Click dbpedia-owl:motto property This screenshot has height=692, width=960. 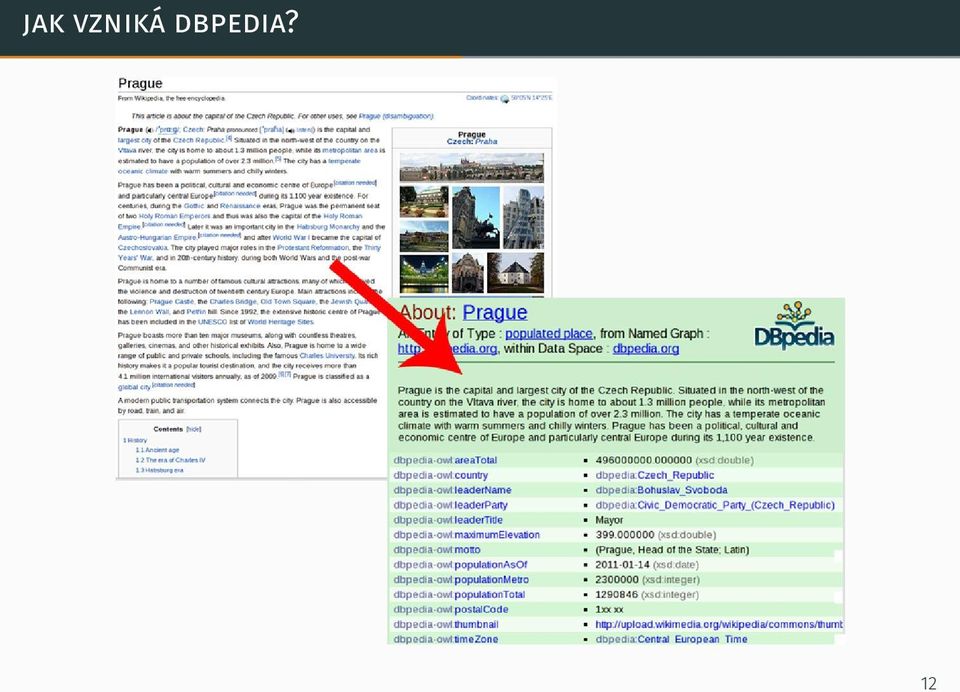click(x=437, y=550)
